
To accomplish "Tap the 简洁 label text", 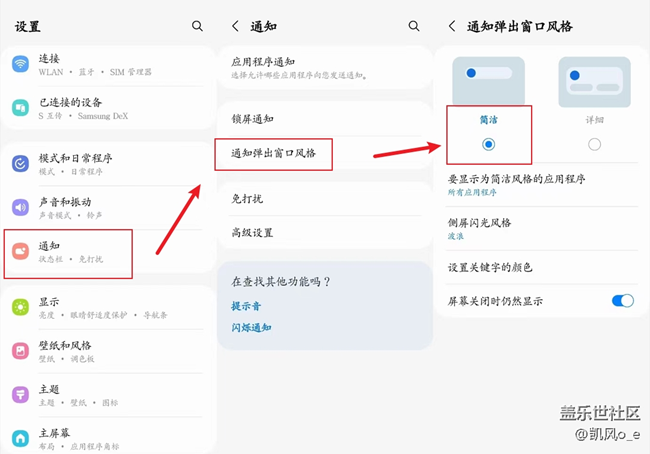I will [x=488, y=120].
